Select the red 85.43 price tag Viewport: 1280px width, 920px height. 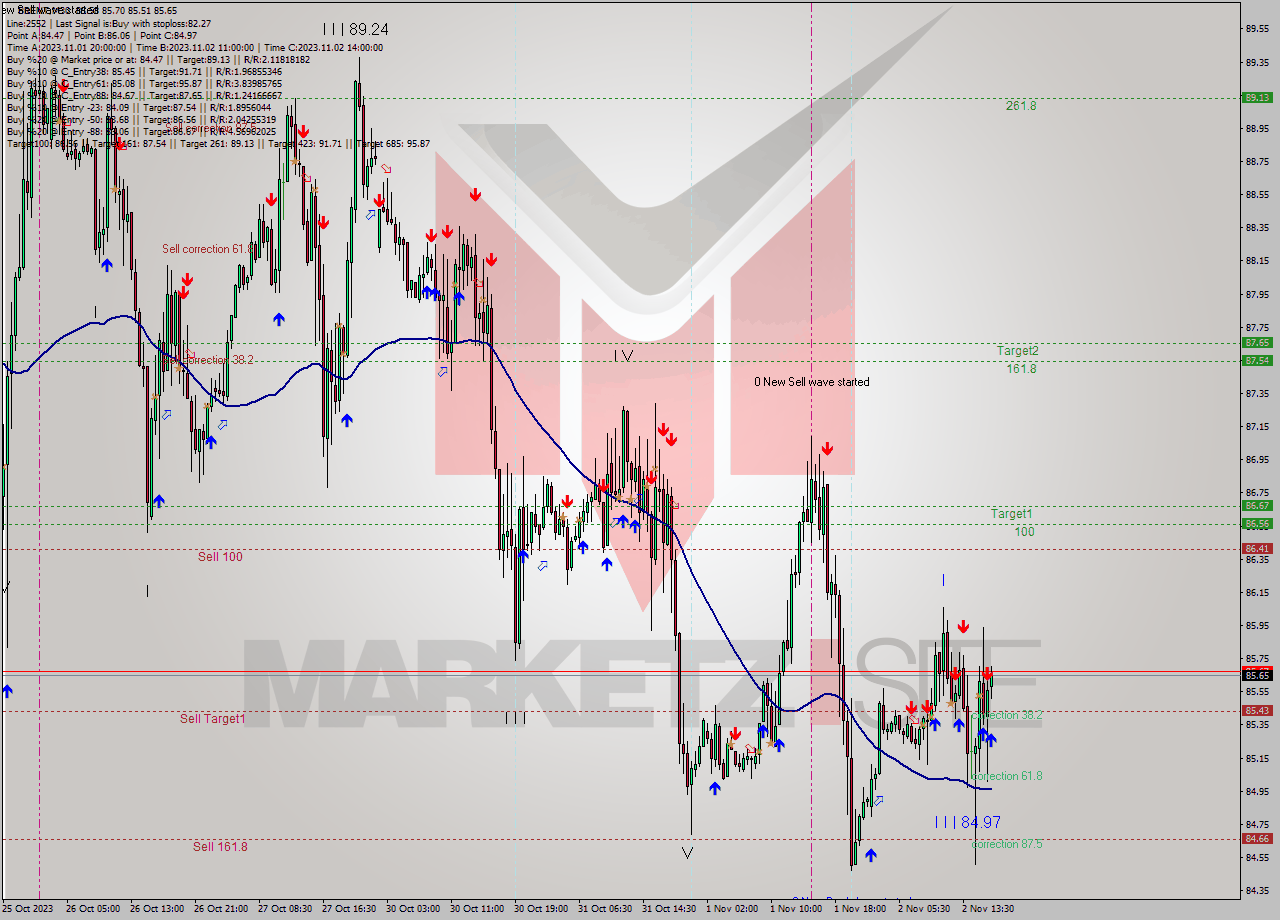pyautogui.click(x=1257, y=711)
